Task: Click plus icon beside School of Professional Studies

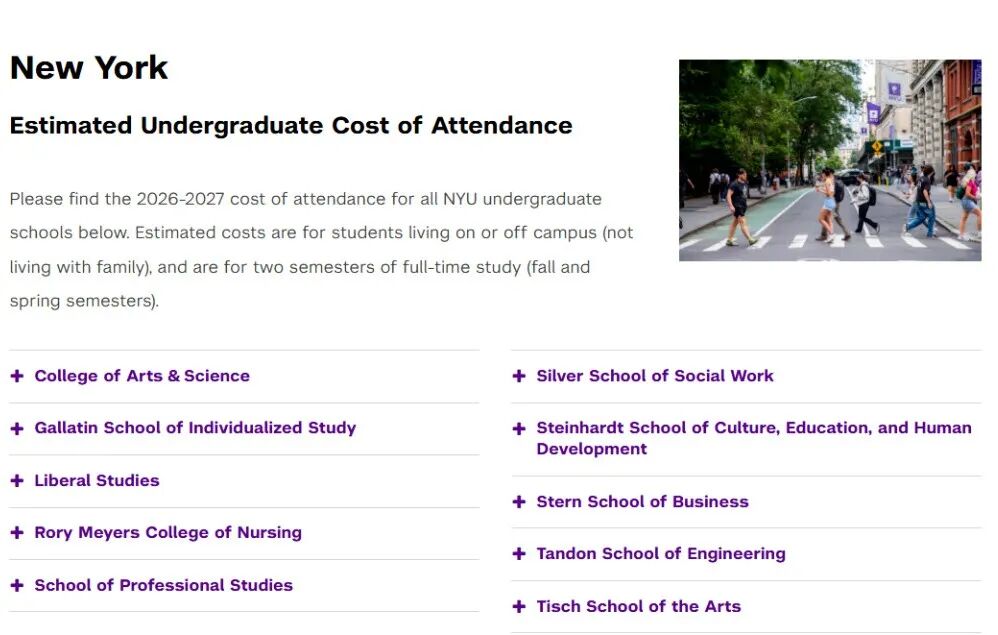Action: (x=17, y=585)
